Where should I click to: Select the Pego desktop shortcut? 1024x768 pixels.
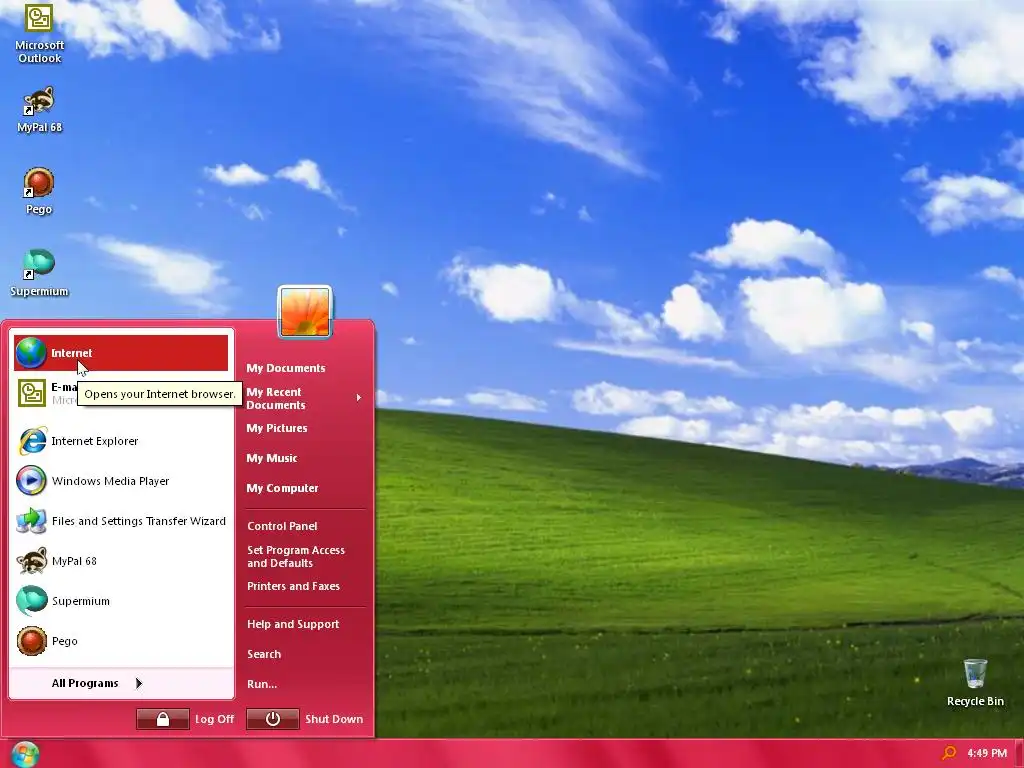pyautogui.click(x=39, y=191)
